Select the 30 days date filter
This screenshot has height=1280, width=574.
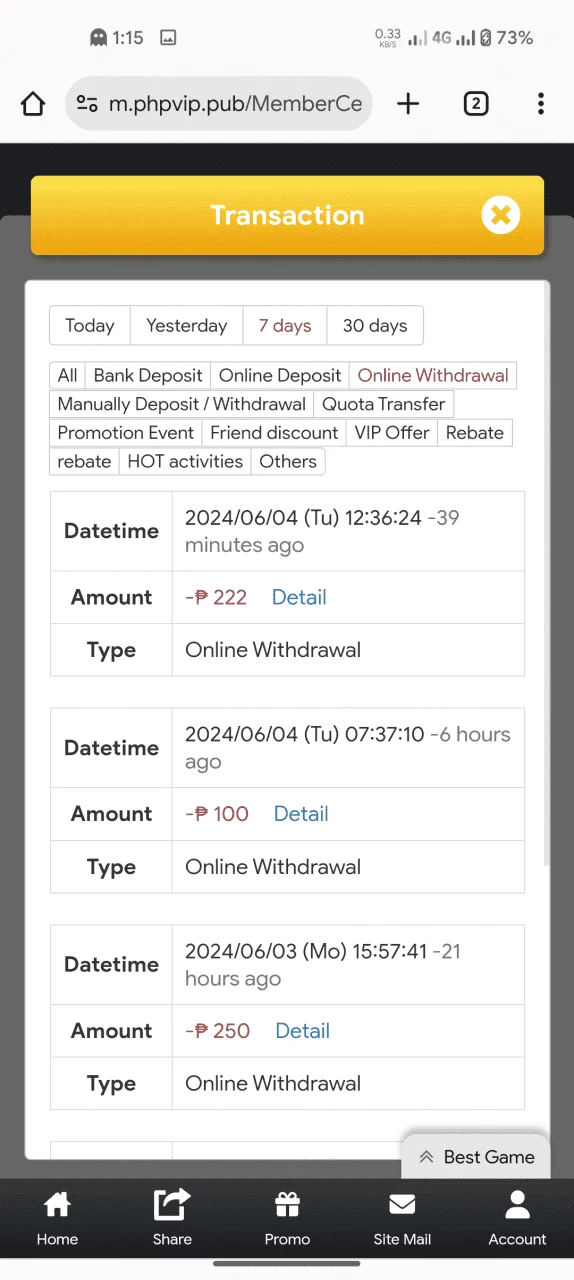tap(375, 326)
